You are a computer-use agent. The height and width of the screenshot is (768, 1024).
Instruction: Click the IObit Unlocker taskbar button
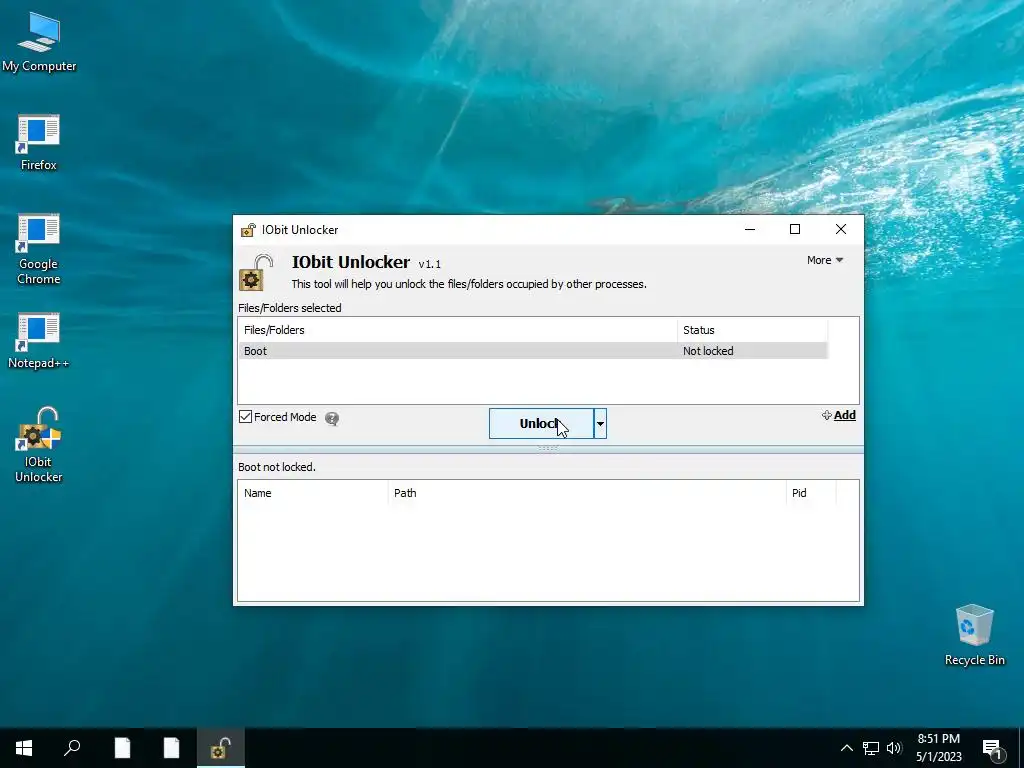pos(221,748)
